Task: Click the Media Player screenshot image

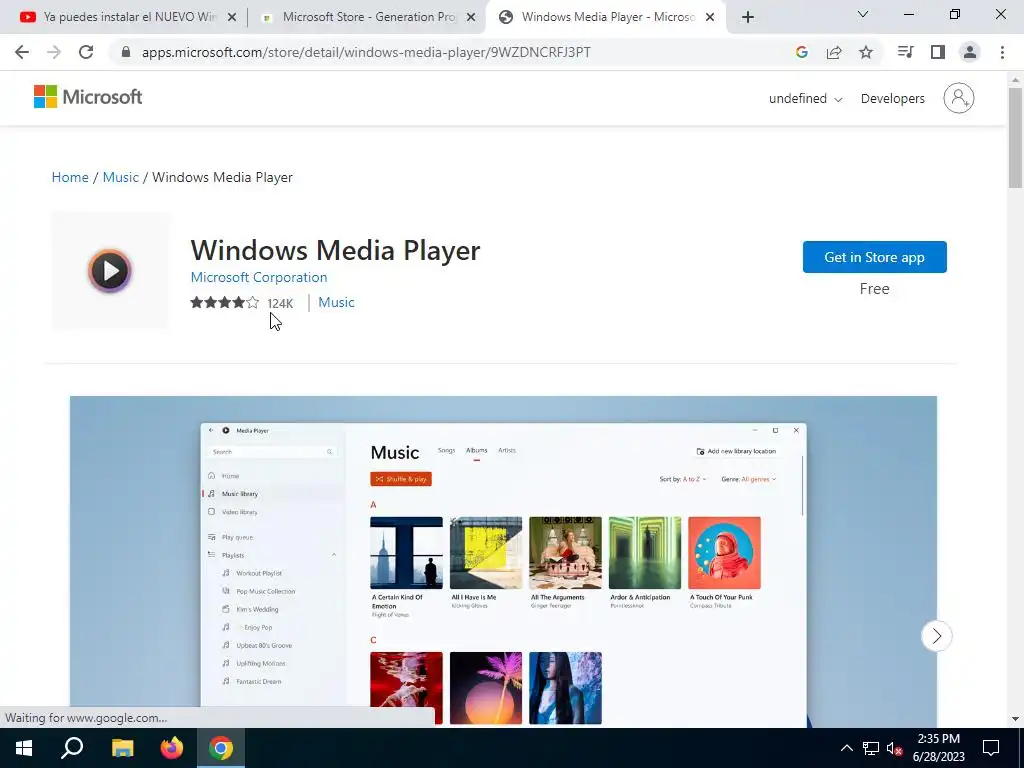Action: click(x=503, y=562)
